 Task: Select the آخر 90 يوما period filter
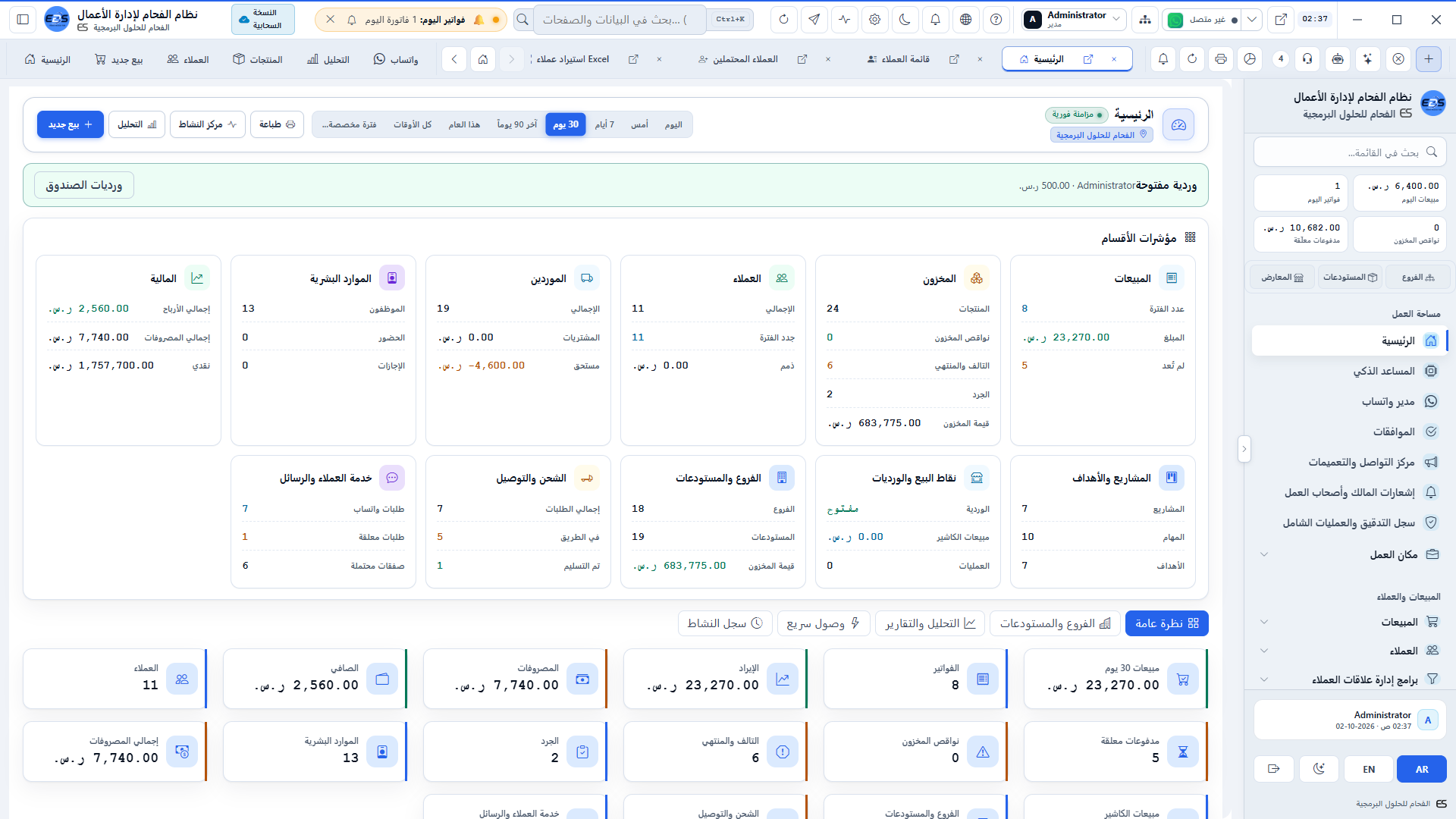[x=517, y=124]
